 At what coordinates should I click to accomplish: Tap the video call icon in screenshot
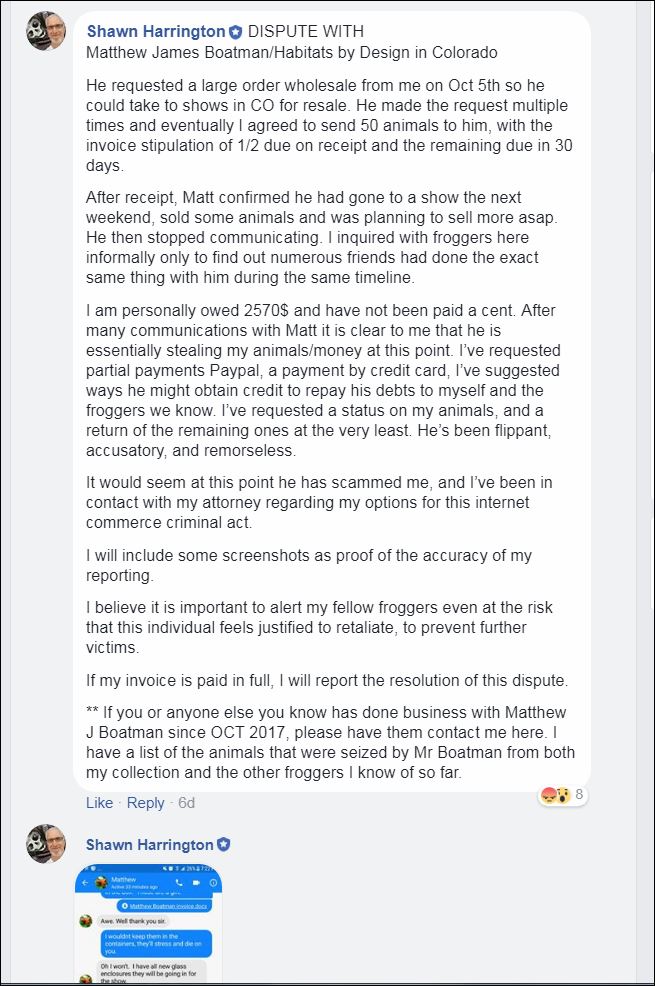pos(196,883)
